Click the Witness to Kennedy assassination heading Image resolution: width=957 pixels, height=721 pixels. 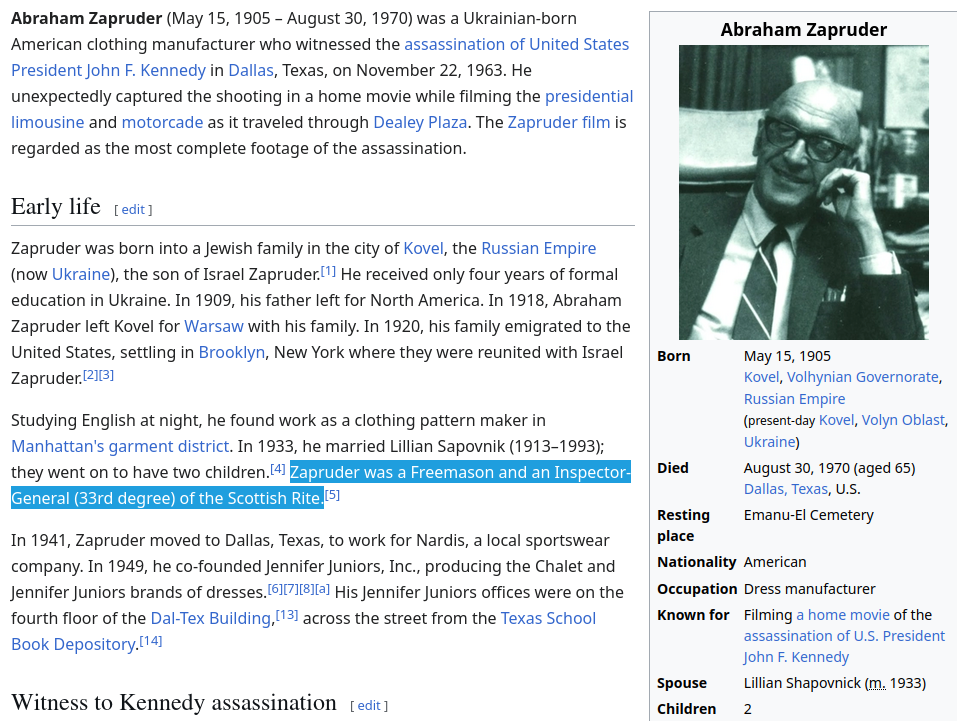pyautogui.click(x=173, y=703)
